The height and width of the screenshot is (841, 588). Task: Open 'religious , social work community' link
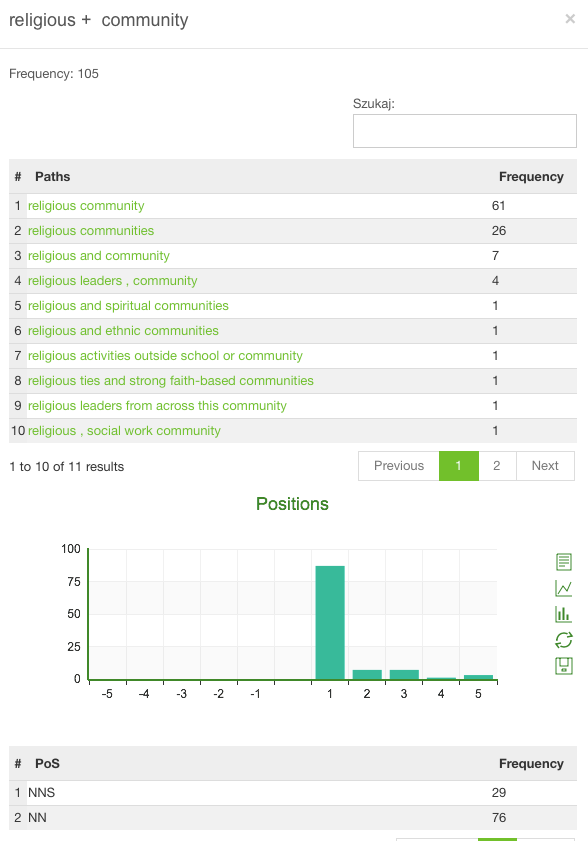coord(124,431)
